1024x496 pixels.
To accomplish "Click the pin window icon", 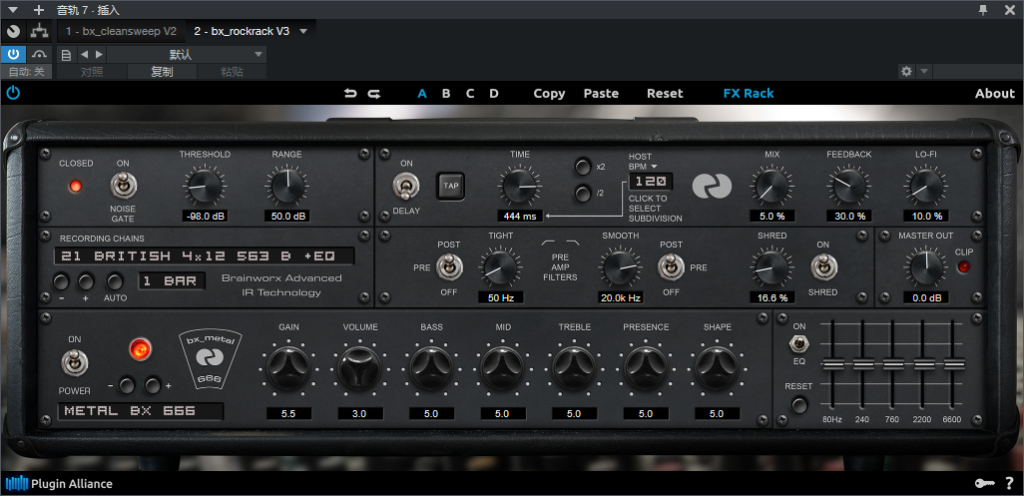I will (983, 10).
